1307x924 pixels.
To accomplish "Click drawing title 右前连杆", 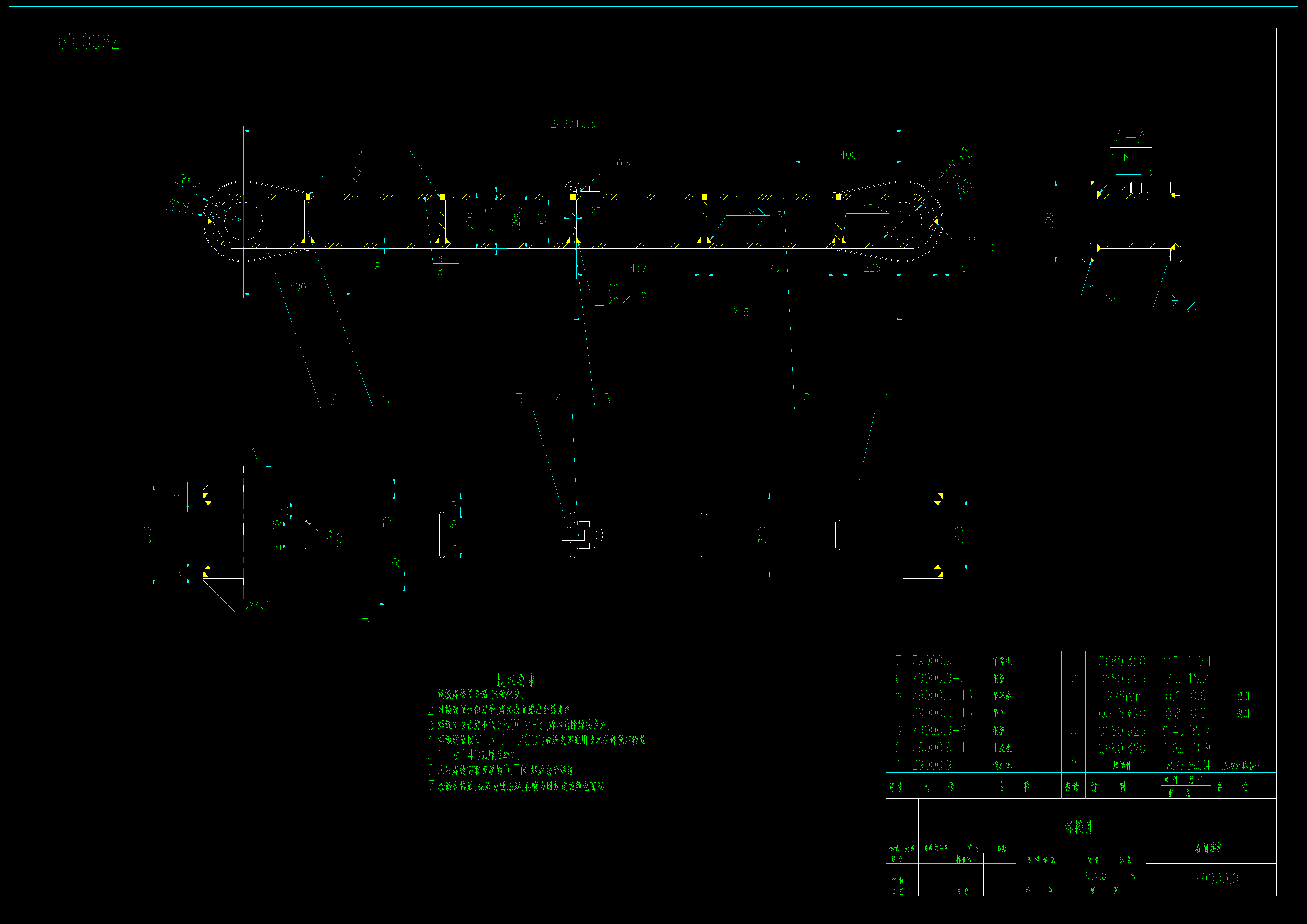I will tap(1209, 848).
